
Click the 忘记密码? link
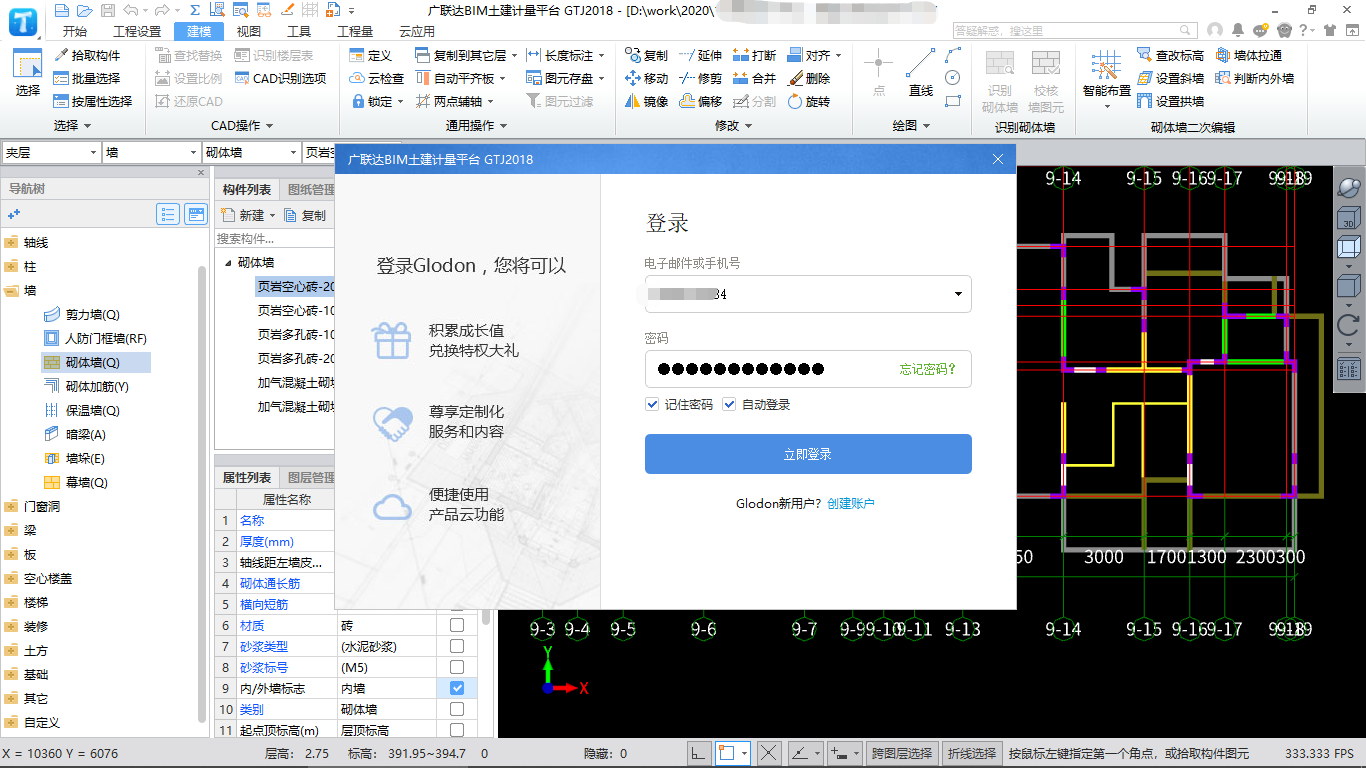[x=928, y=369]
